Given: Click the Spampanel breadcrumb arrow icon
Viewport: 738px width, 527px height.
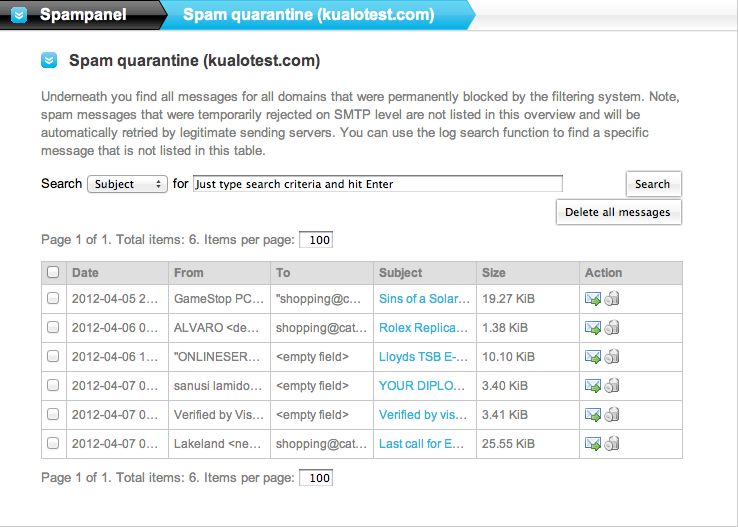Looking at the screenshot, I should [19, 15].
